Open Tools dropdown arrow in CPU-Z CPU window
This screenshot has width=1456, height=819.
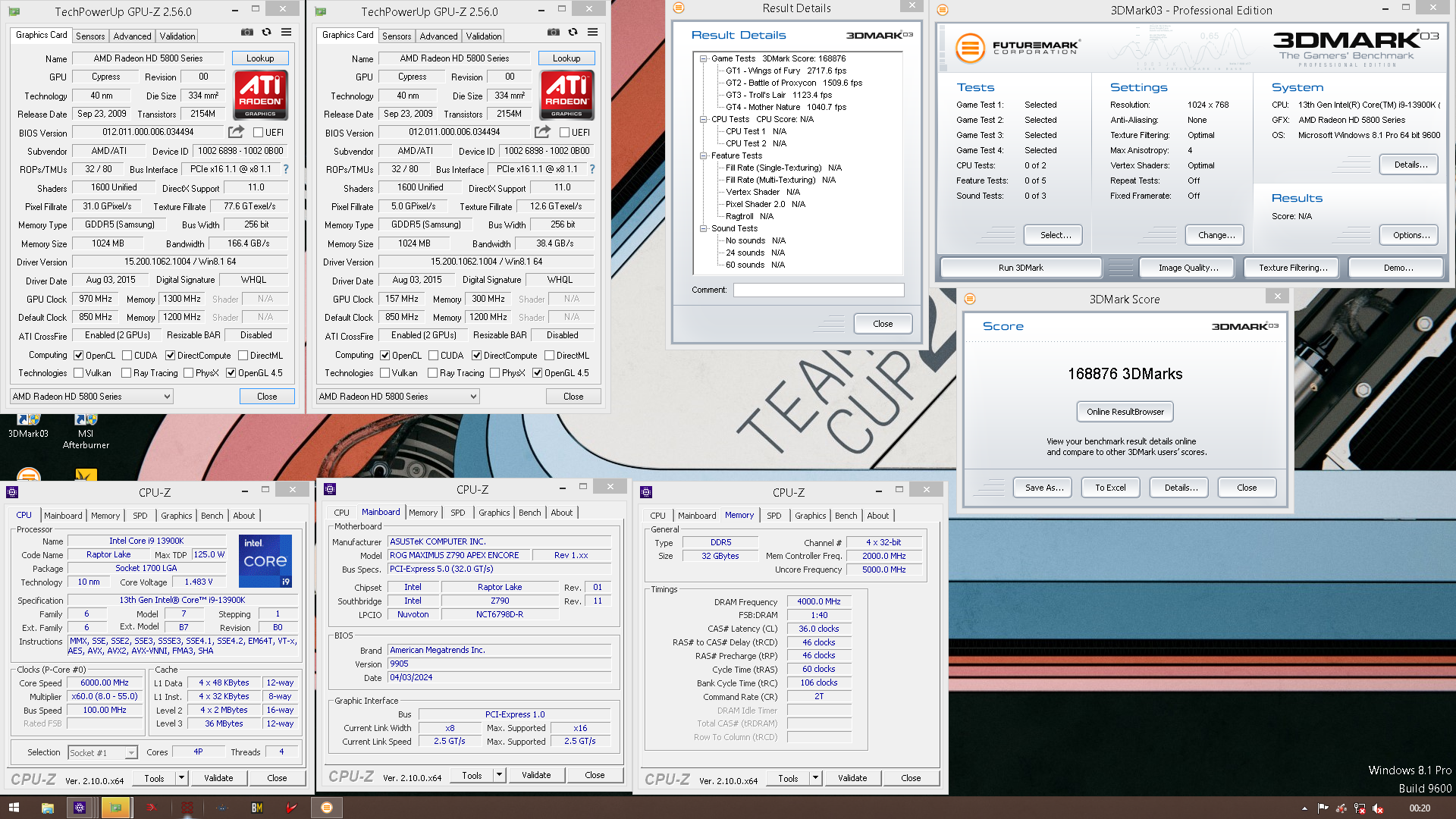click(181, 777)
